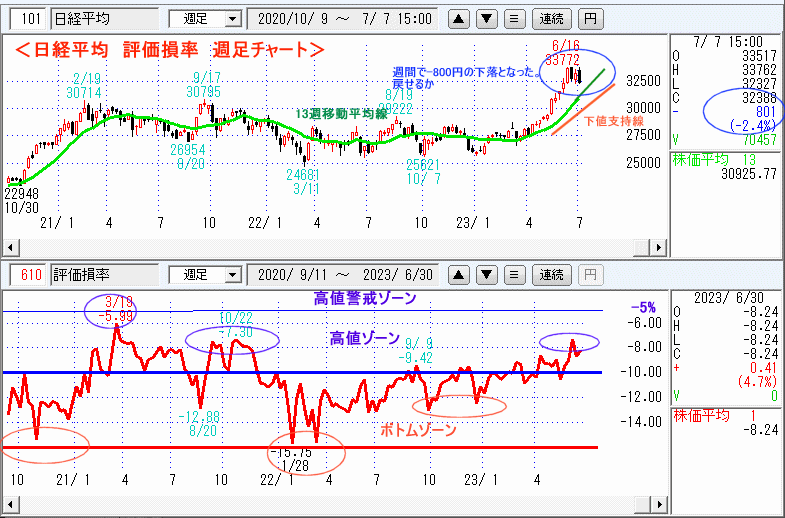Click the volume value 70457
This screenshot has height=518, width=785.
[x=759, y=140]
